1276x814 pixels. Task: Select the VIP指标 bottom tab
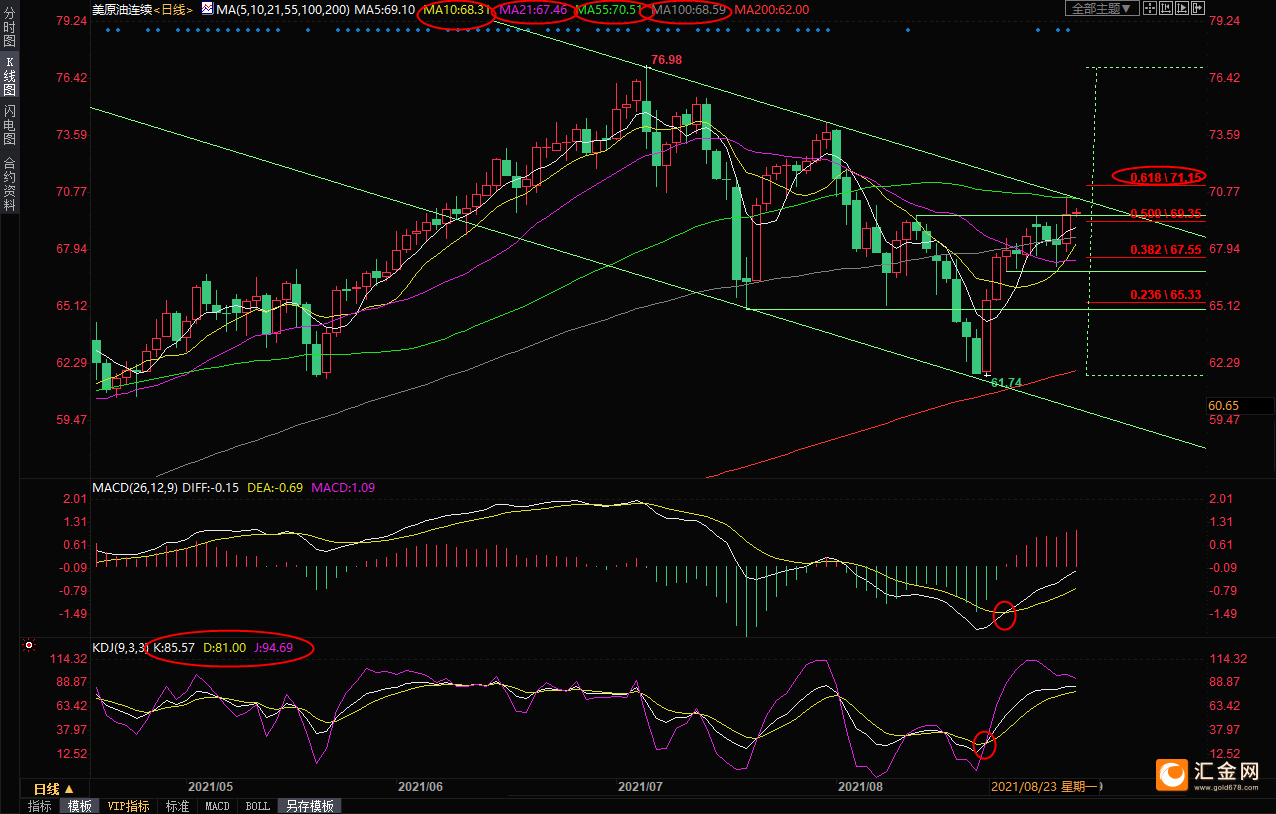pos(129,806)
